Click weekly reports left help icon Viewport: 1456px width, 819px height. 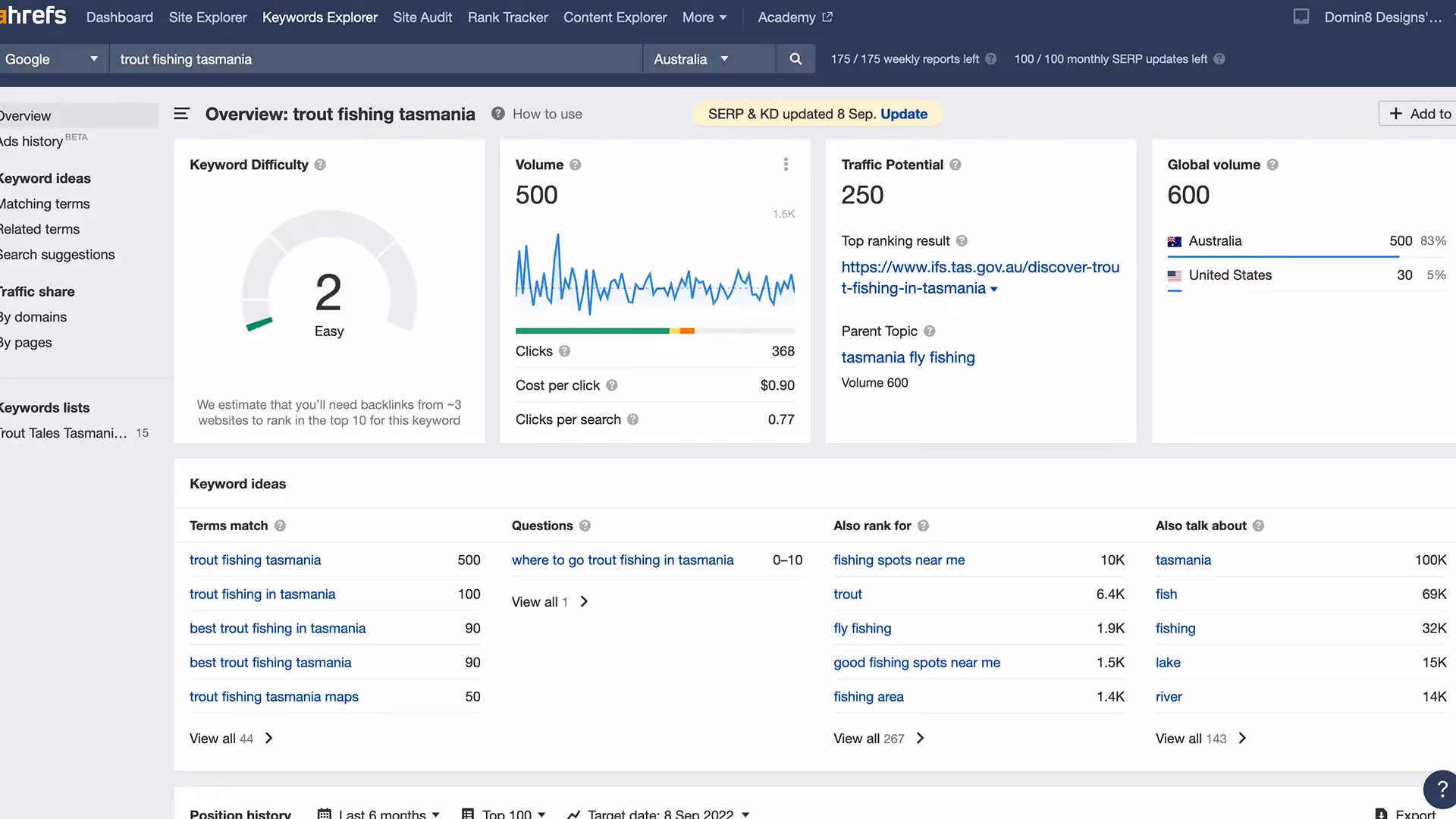[x=991, y=59]
